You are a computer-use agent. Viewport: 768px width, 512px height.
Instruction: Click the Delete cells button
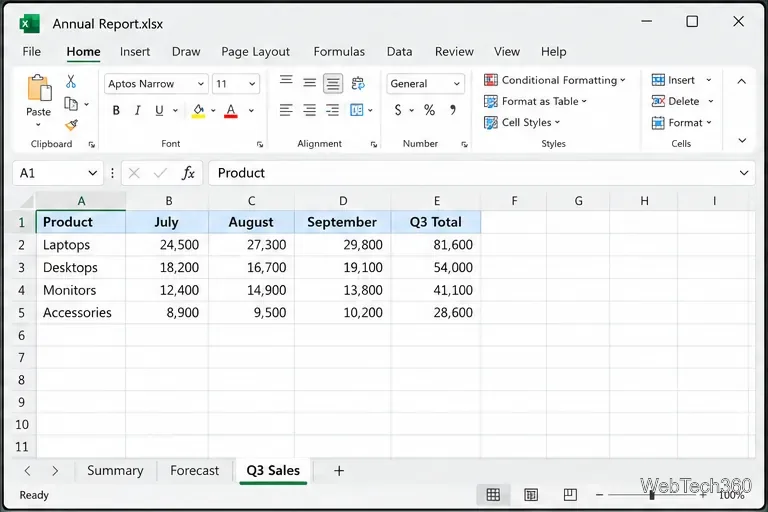(675, 101)
